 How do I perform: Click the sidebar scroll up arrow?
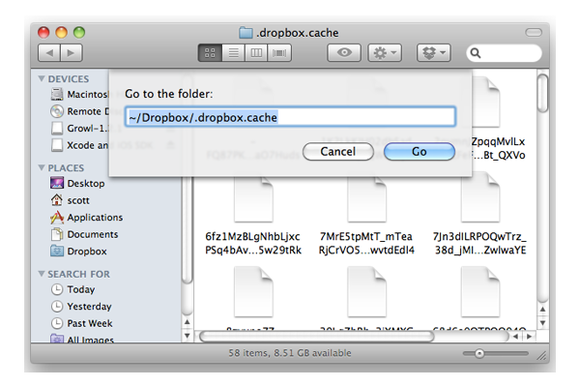tap(187, 322)
